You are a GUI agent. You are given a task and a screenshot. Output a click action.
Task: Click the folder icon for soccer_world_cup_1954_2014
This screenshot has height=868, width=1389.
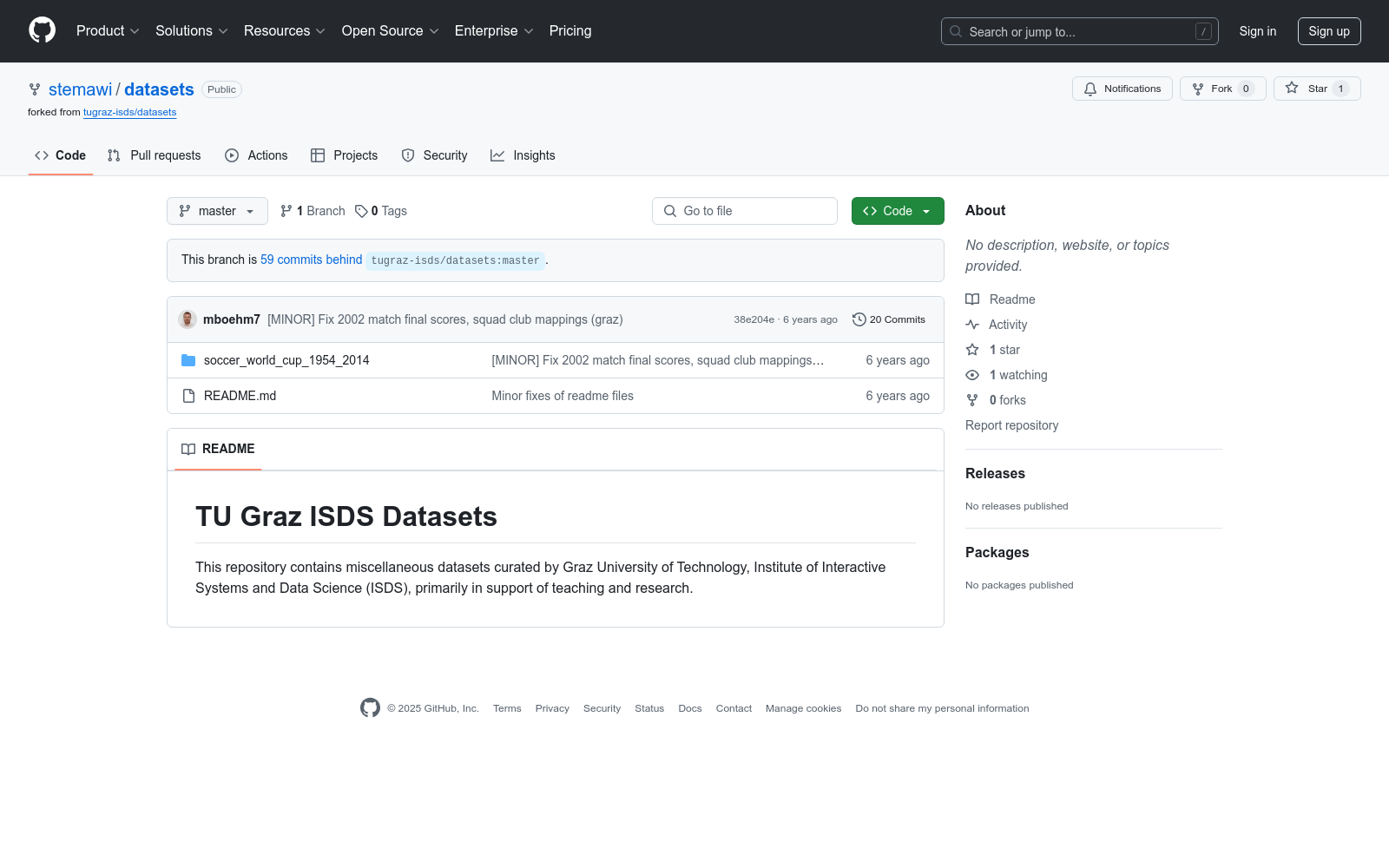188,360
